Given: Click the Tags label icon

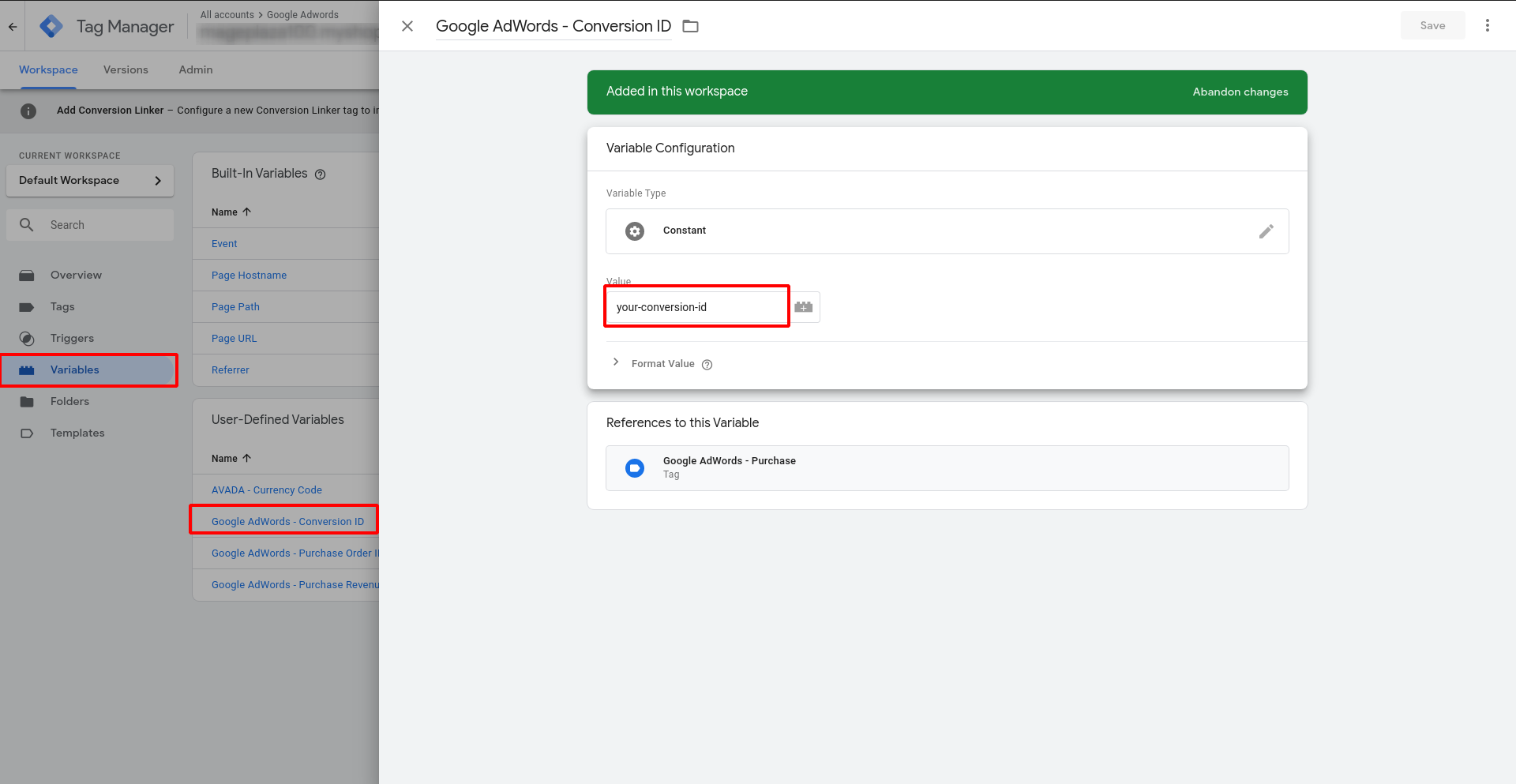Looking at the screenshot, I should (27, 307).
